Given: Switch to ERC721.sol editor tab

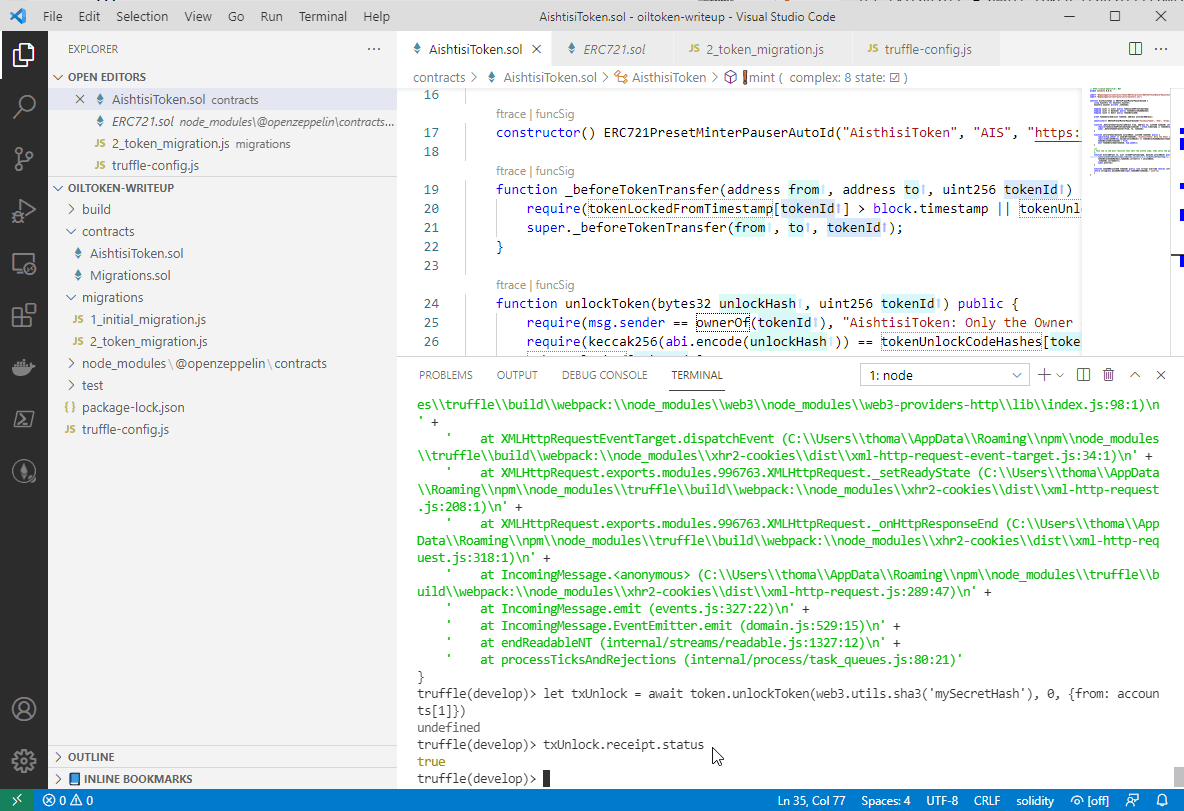Looking at the screenshot, I should tap(610, 49).
